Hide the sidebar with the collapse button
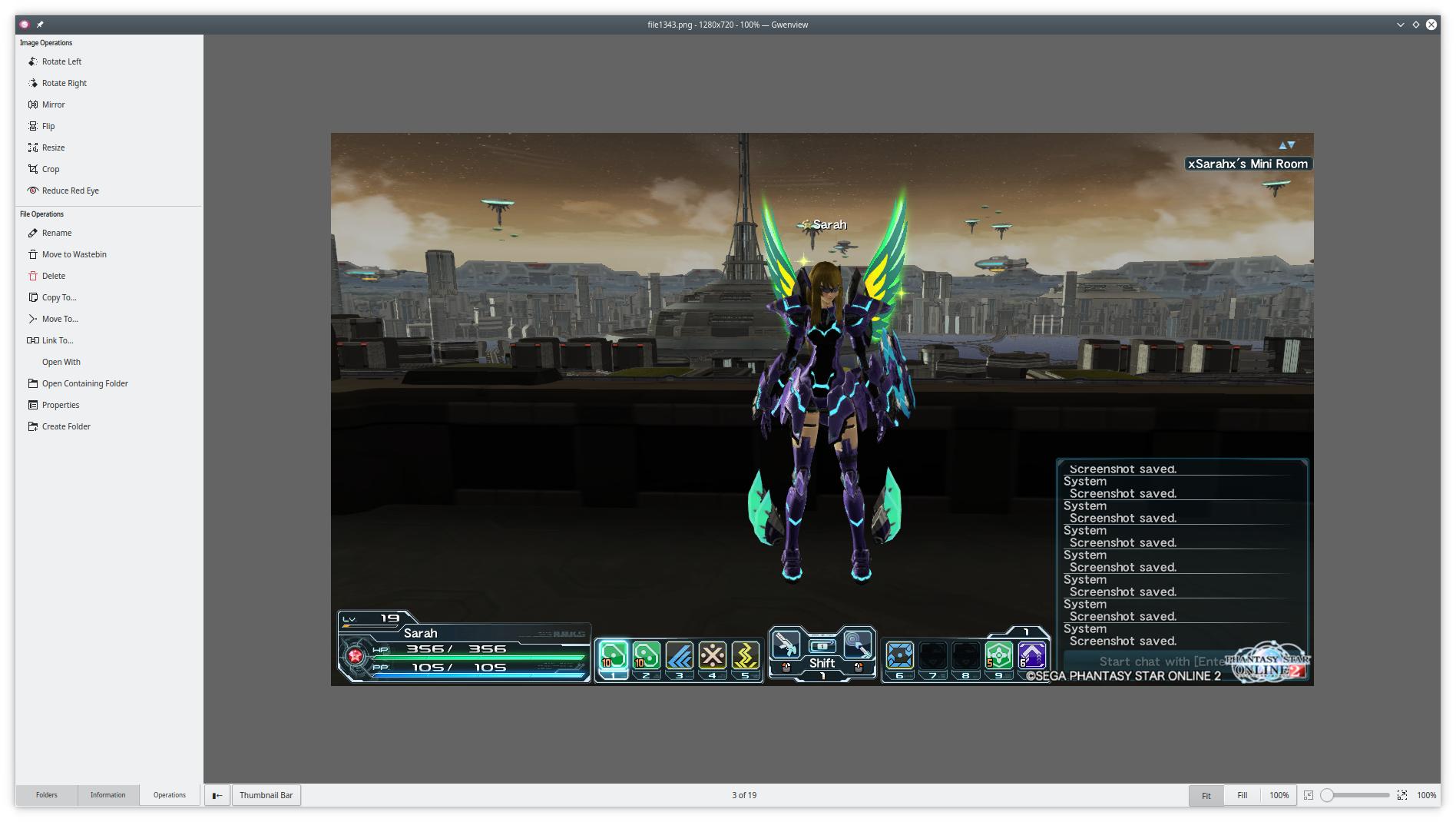Screen dimensions: 1456x822 pos(217,795)
